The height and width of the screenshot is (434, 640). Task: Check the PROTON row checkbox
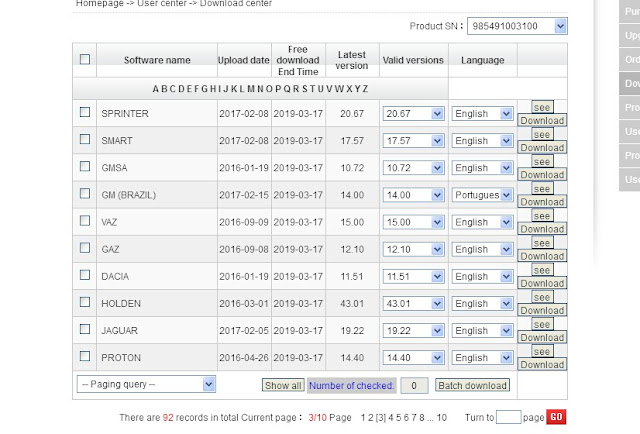pyautogui.click(x=85, y=356)
